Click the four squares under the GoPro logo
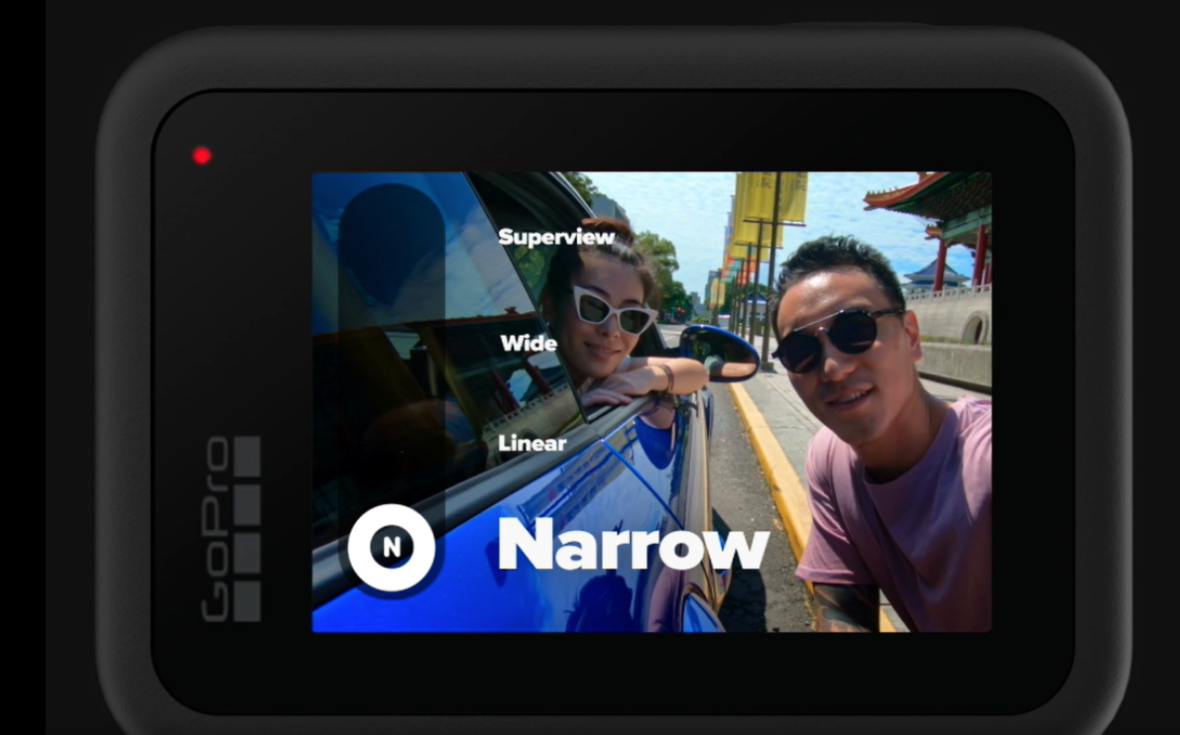This screenshot has height=735, width=1180. pyautogui.click(x=247, y=528)
